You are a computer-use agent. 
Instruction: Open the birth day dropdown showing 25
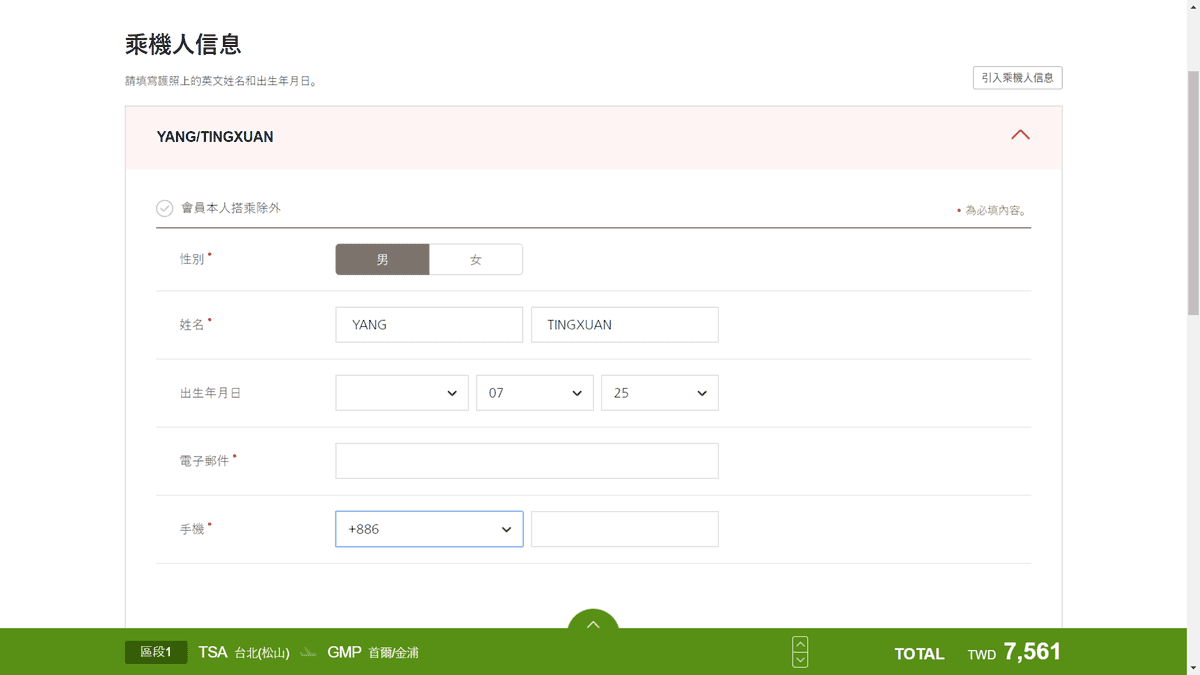pyautogui.click(x=660, y=393)
